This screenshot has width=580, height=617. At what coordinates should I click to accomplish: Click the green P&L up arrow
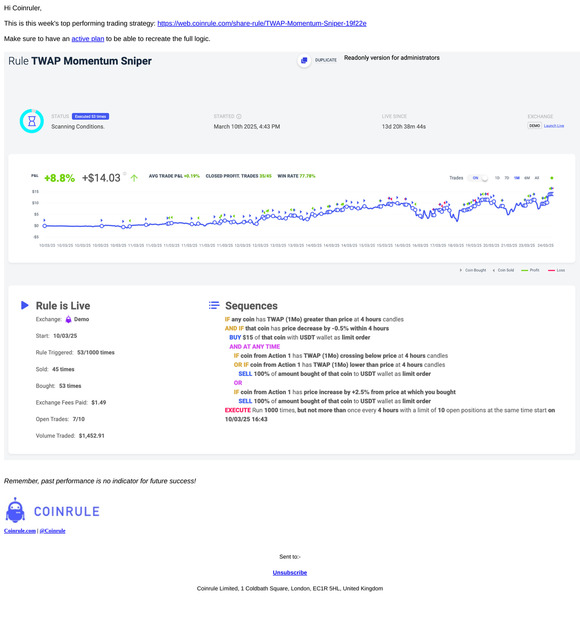[134, 178]
